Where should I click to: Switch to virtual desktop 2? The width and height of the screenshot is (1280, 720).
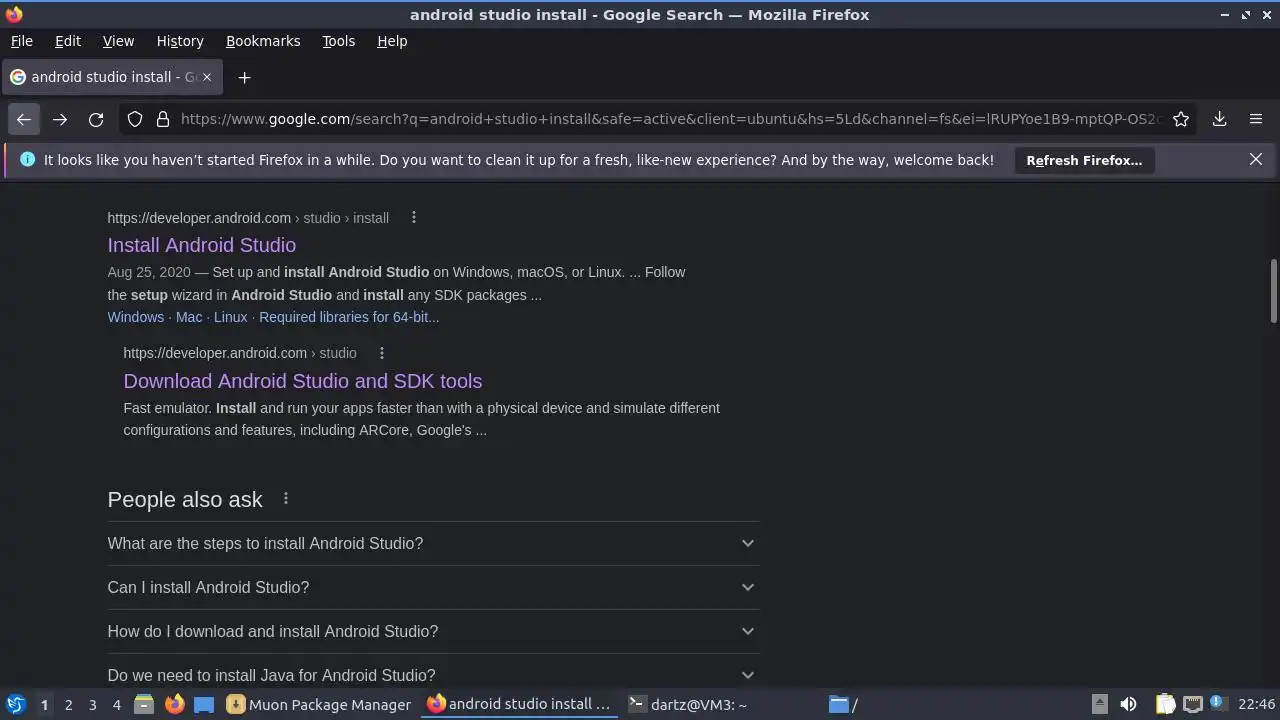(68, 704)
